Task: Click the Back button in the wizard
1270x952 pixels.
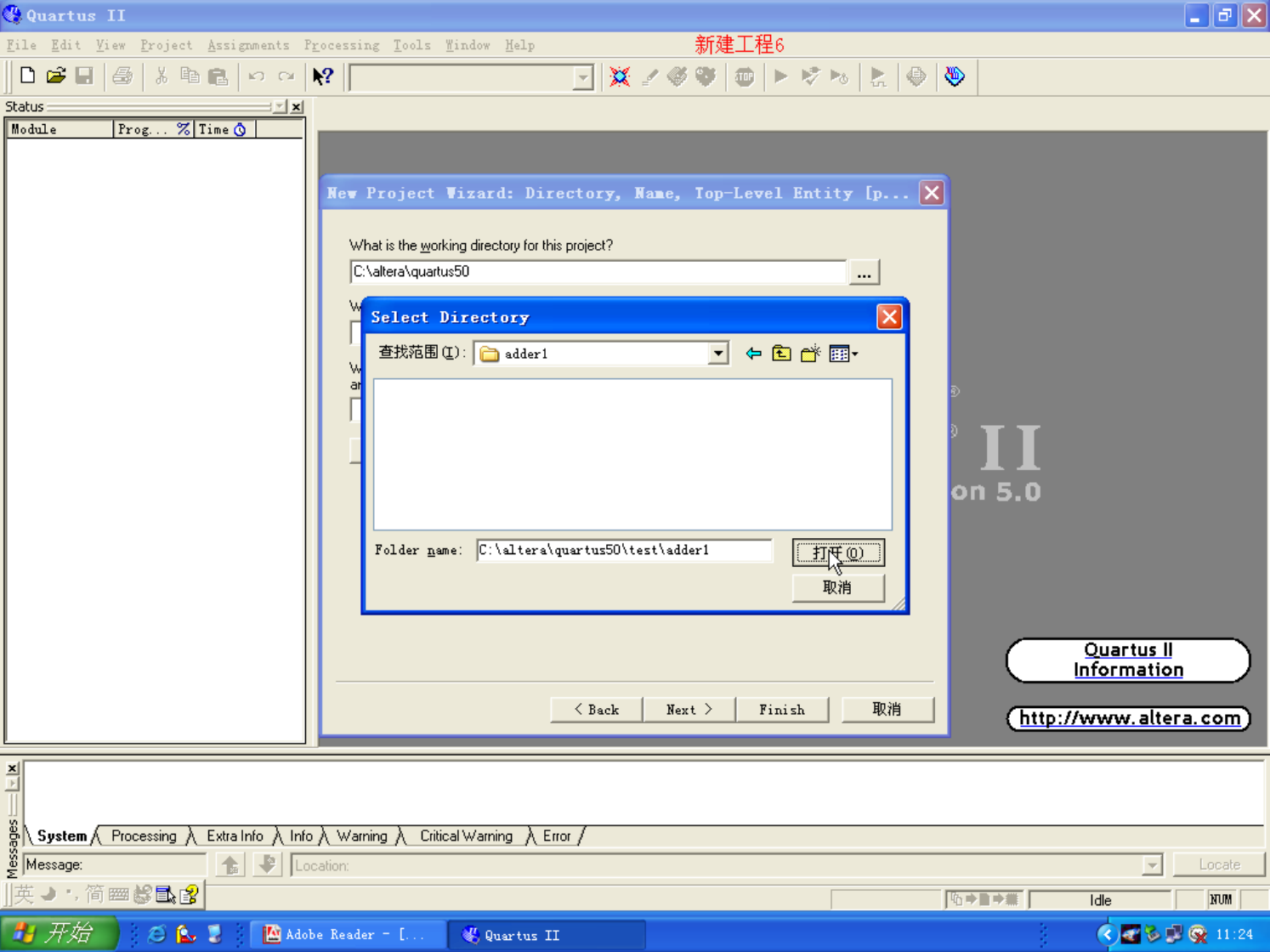Action: coord(596,710)
